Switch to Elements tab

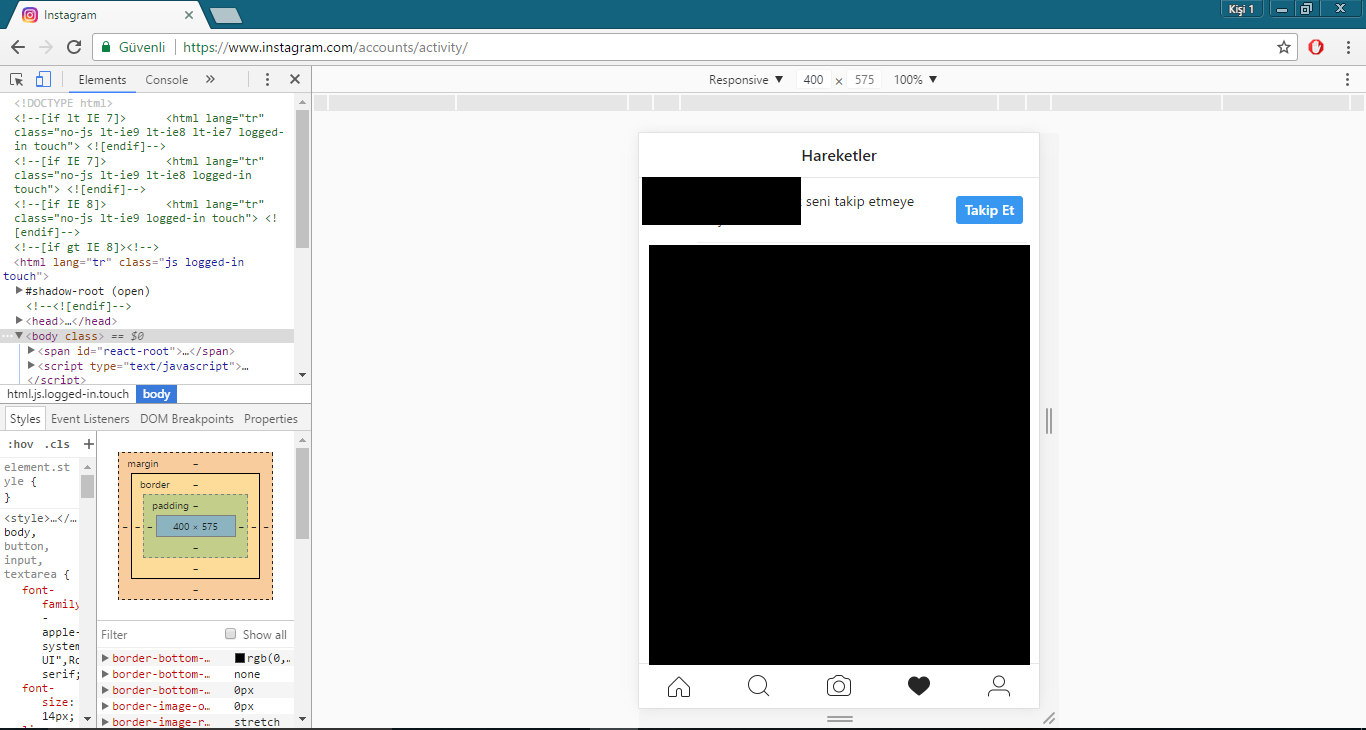pyautogui.click(x=102, y=80)
